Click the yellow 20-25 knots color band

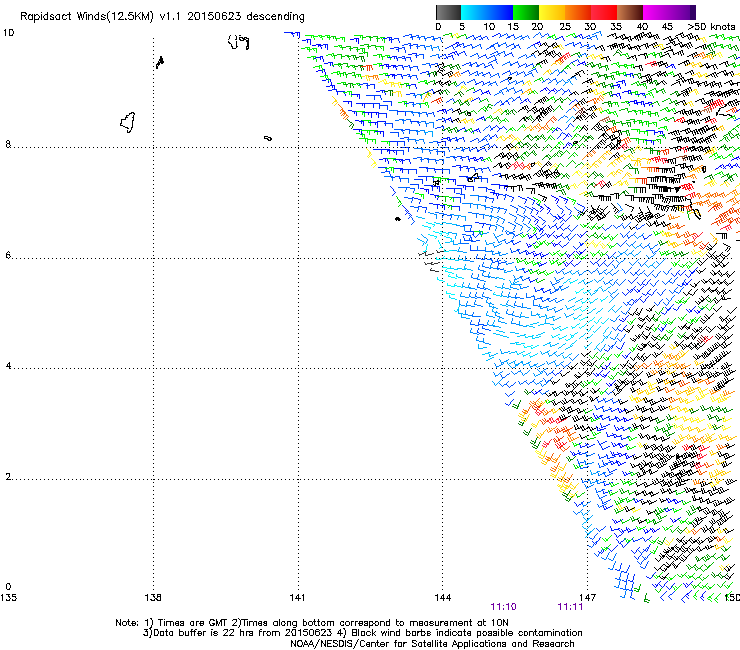(552, 12)
